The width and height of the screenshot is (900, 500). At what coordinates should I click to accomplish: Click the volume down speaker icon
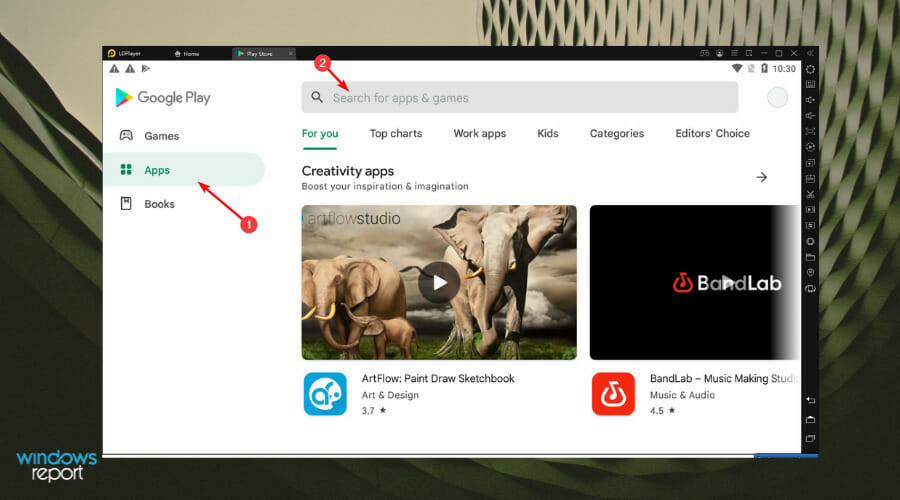click(810, 115)
